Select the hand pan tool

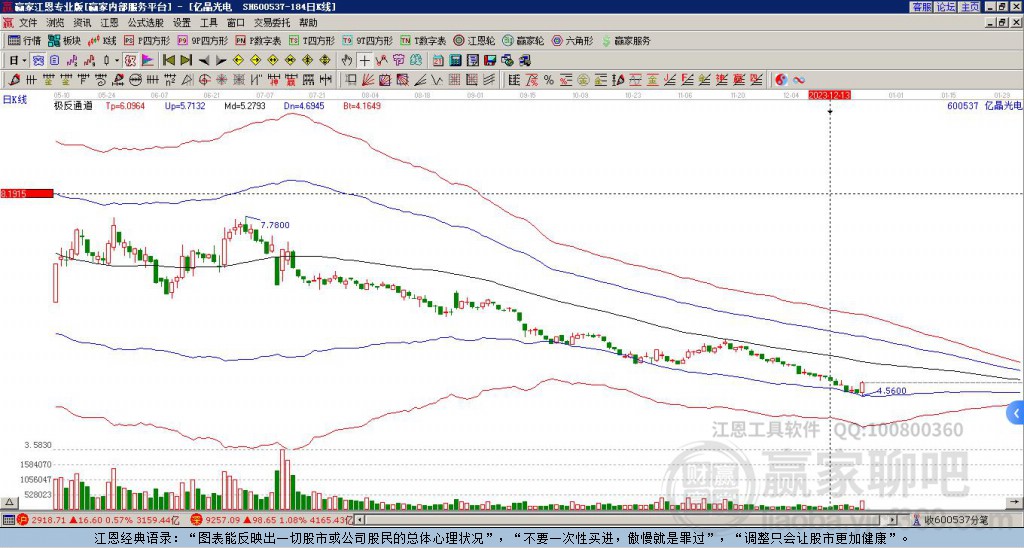point(346,61)
